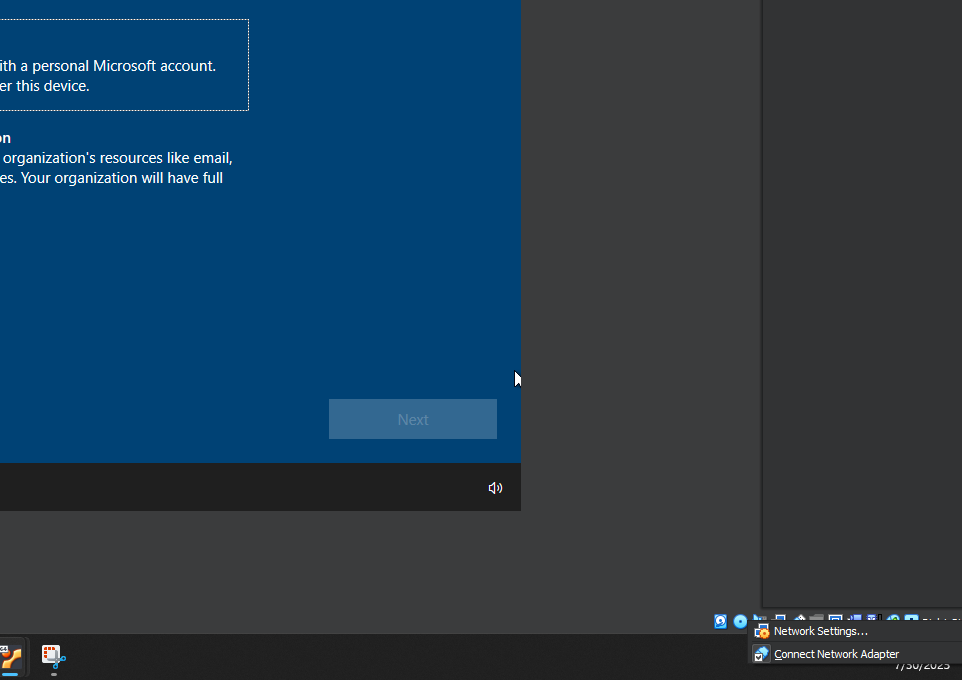Click the shared folders status icon
This screenshot has width=962, height=680.
tap(817, 620)
